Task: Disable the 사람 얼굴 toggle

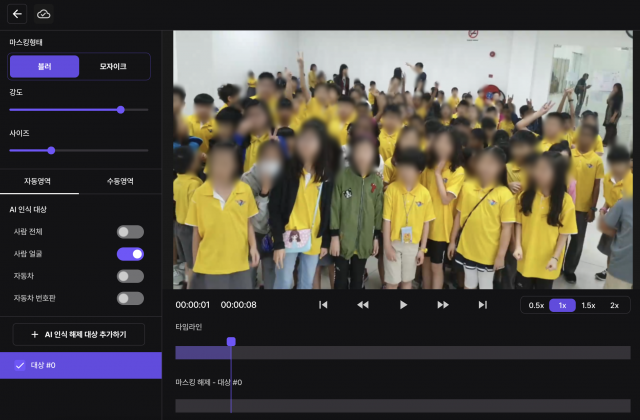Action: (130, 254)
